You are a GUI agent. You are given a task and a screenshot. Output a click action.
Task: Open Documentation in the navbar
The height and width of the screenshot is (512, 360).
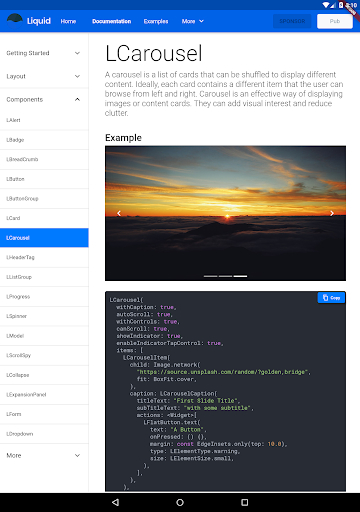tap(112, 21)
